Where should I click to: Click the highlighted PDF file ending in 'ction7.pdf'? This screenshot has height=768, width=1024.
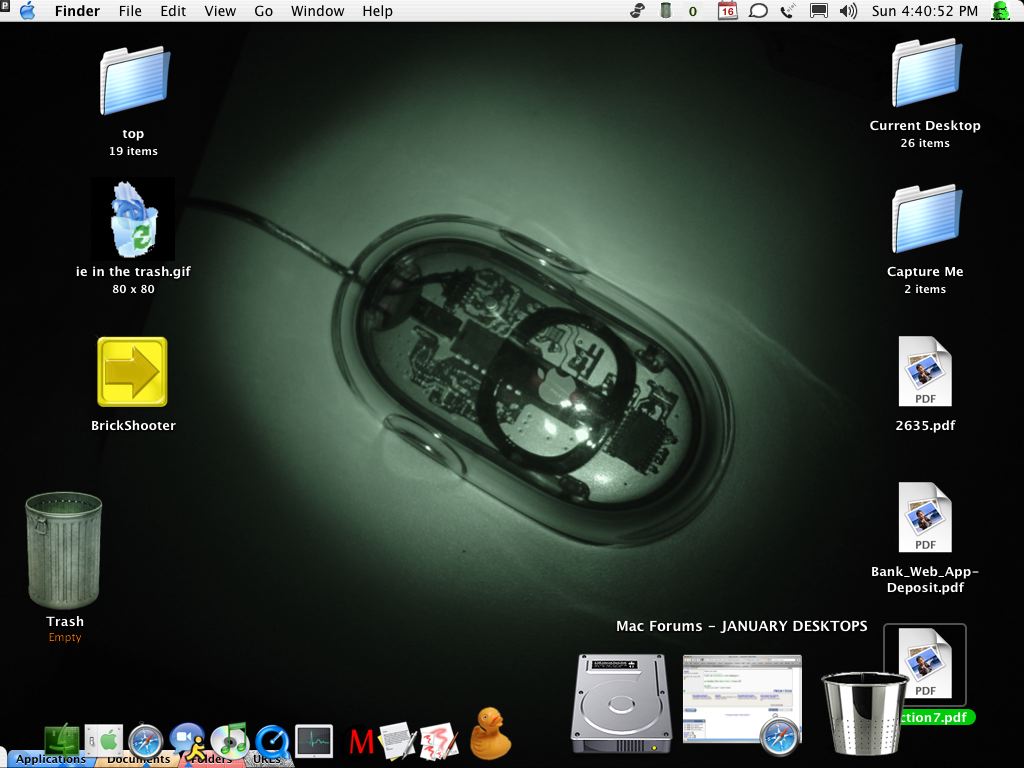(x=925, y=665)
